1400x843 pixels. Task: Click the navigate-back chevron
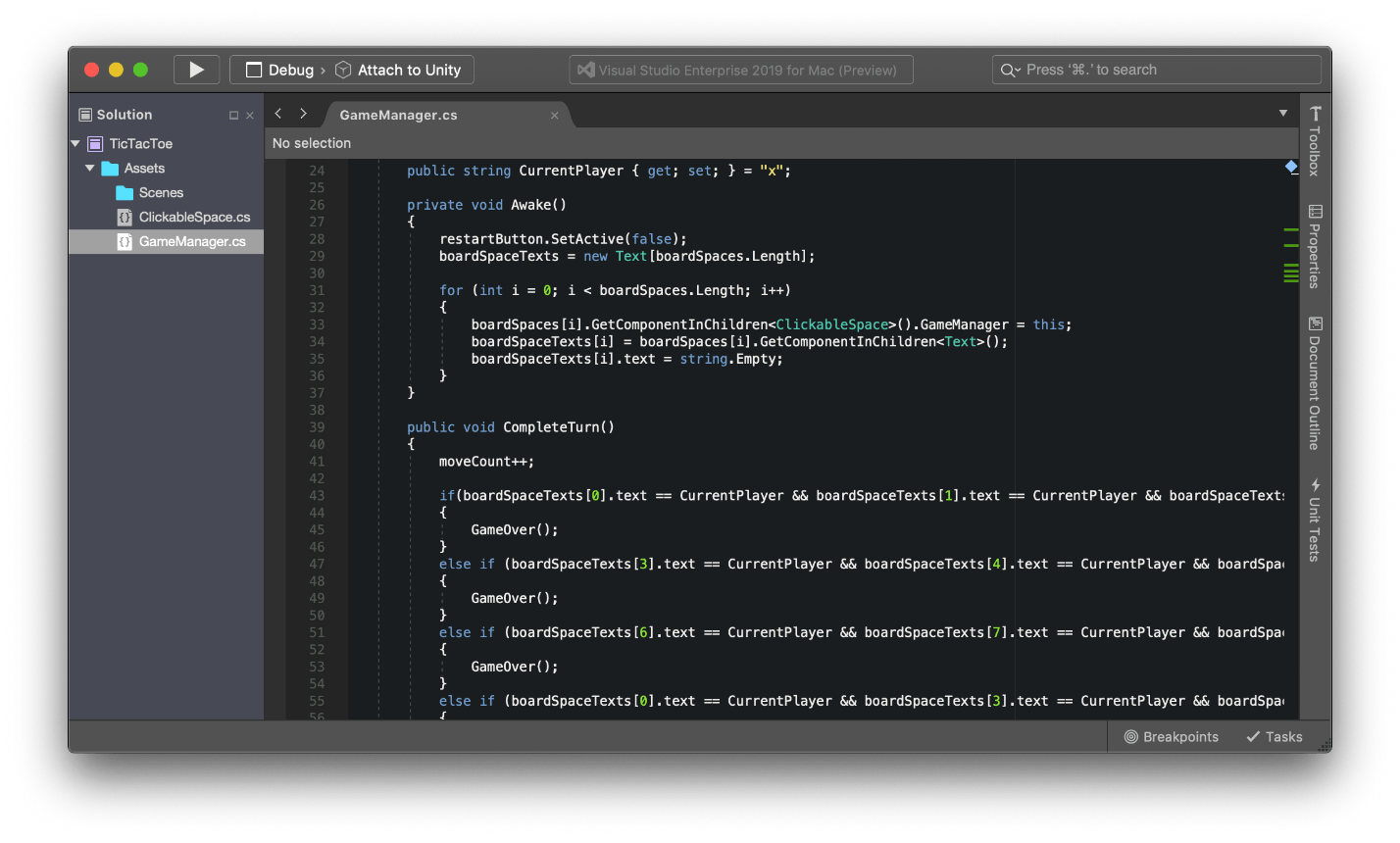(278, 113)
